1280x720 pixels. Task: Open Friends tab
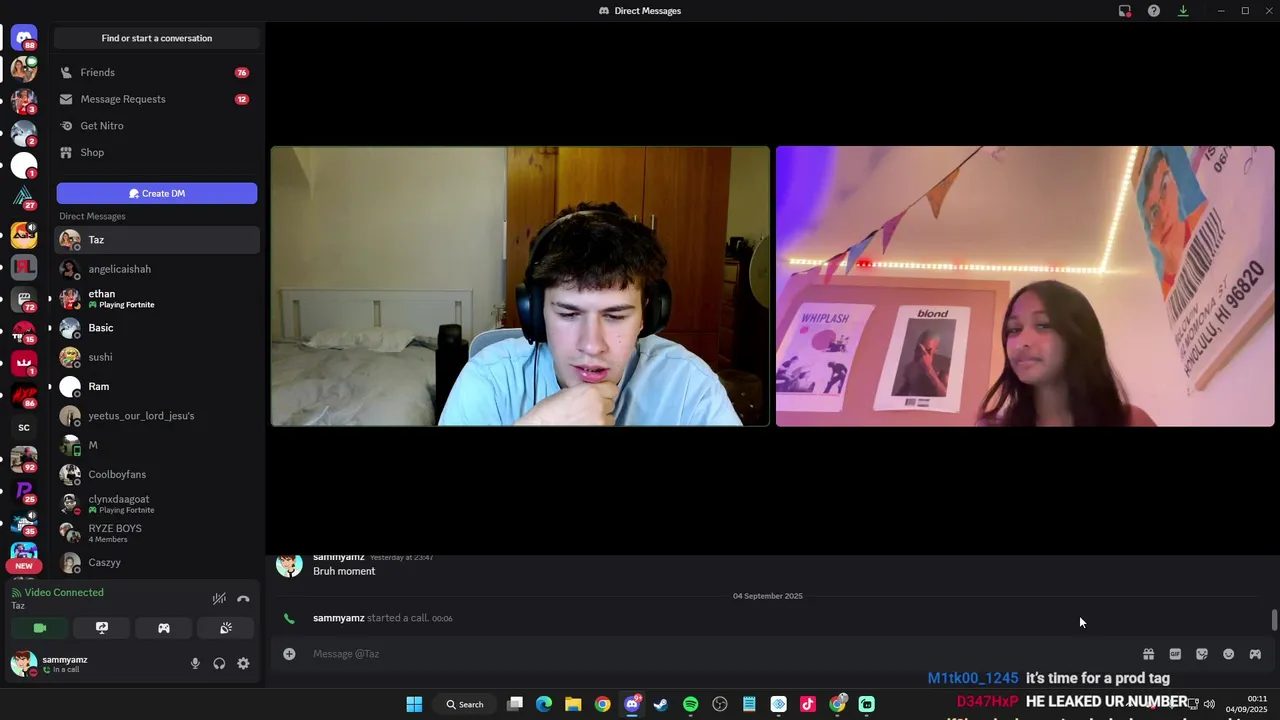tap(157, 73)
